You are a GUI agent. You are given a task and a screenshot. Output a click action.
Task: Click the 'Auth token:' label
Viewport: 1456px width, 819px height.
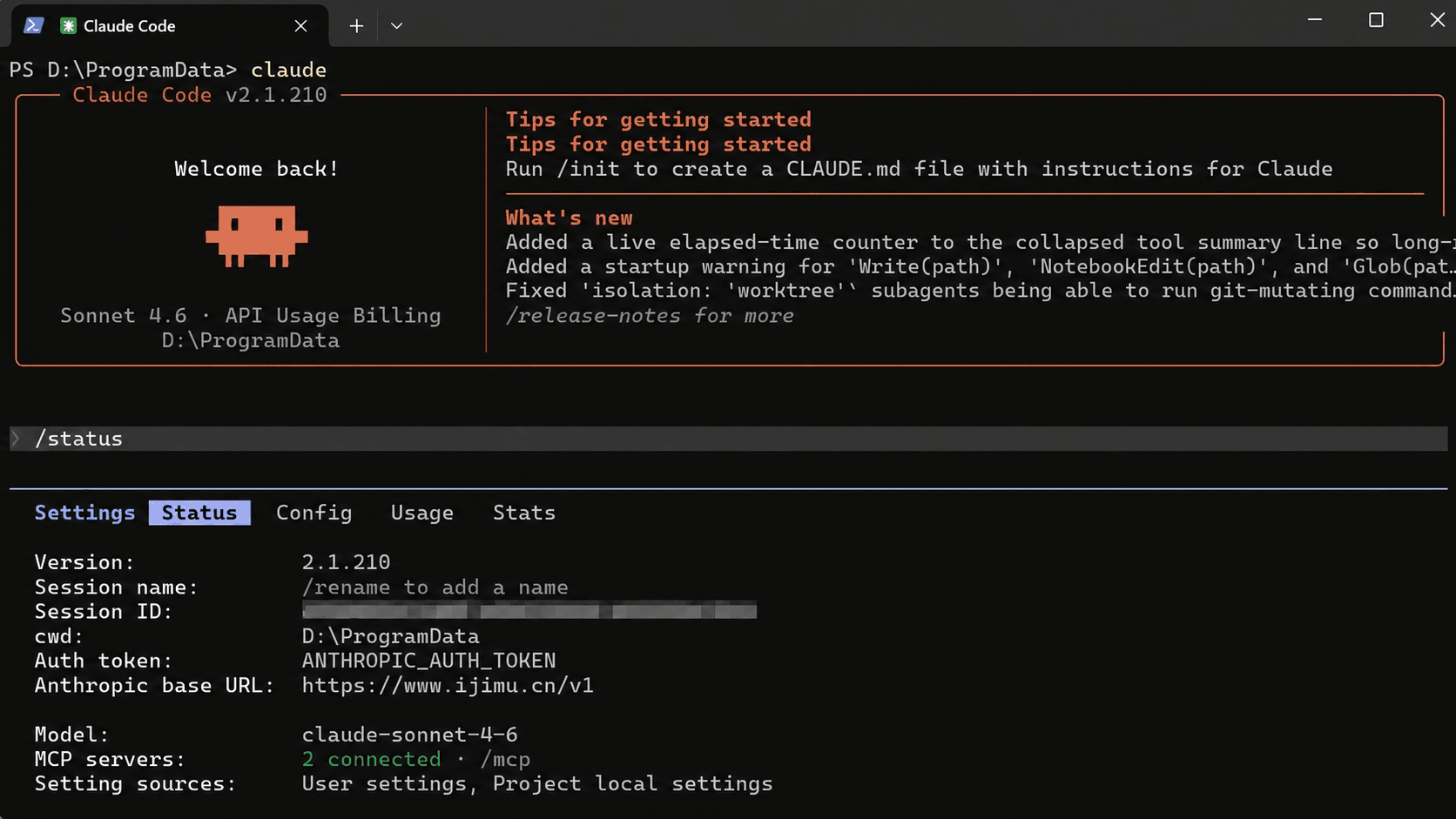[104, 661]
